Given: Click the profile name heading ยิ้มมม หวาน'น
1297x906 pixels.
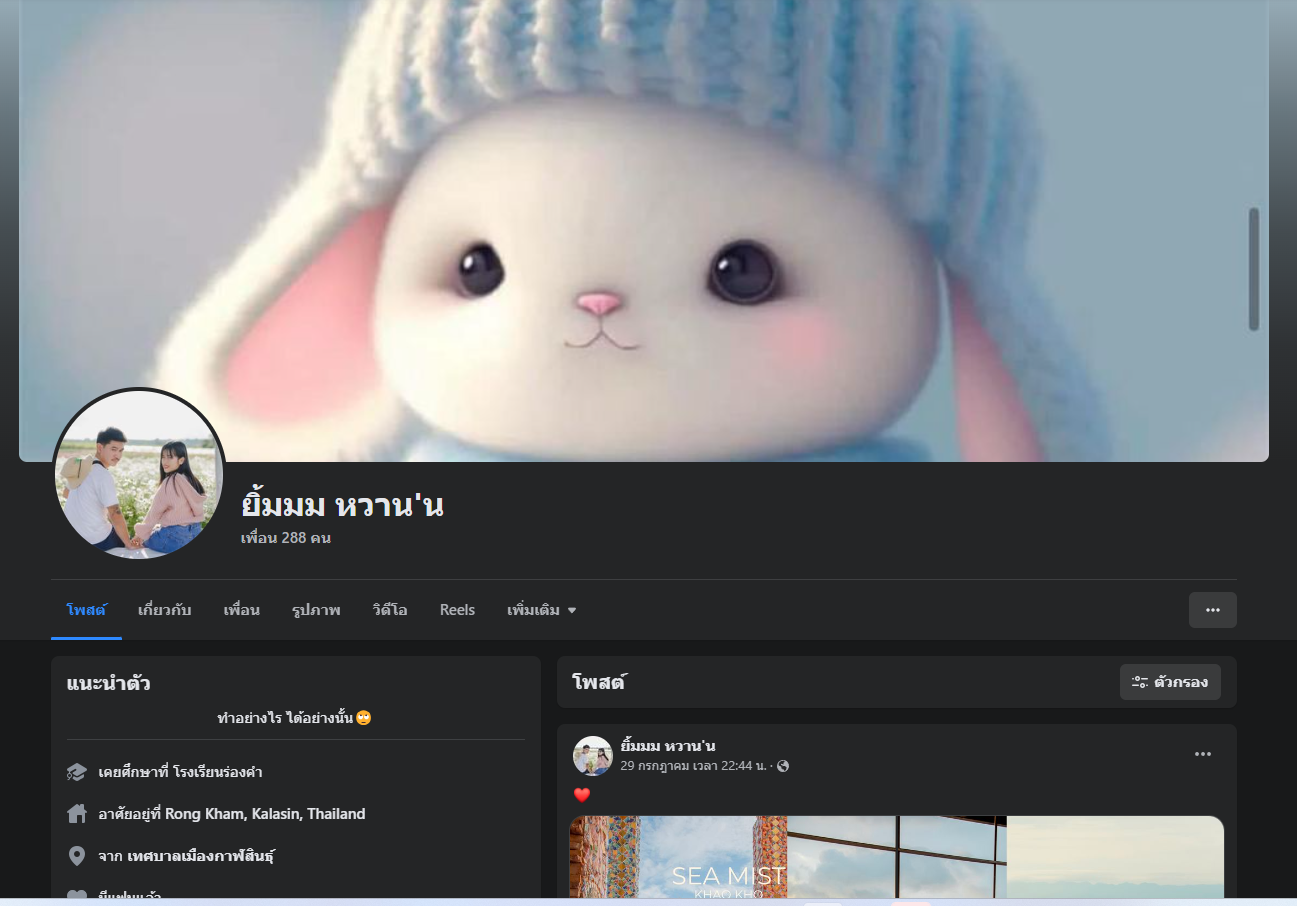Looking at the screenshot, I should 343,505.
